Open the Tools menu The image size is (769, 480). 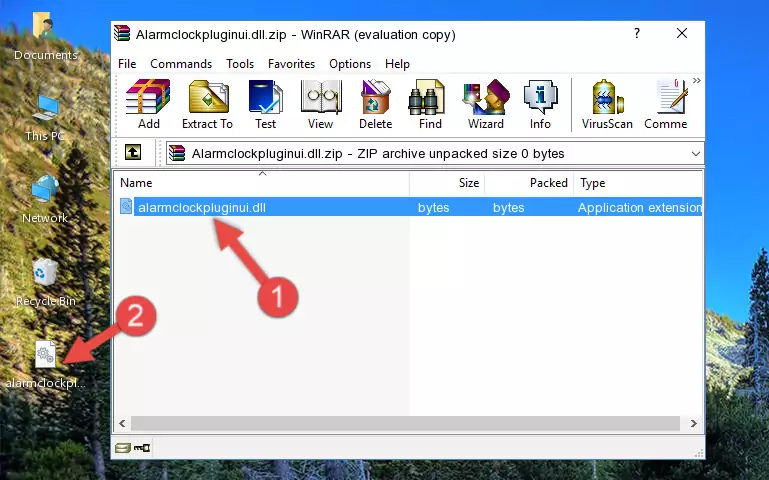[240, 64]
